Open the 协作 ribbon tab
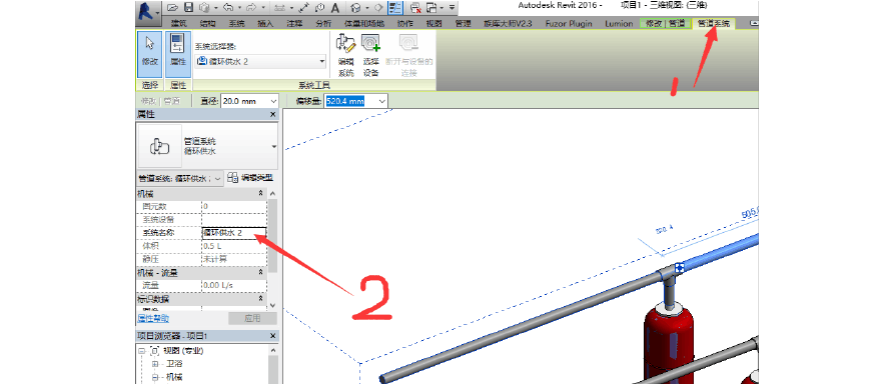 [x=405, y=23]
